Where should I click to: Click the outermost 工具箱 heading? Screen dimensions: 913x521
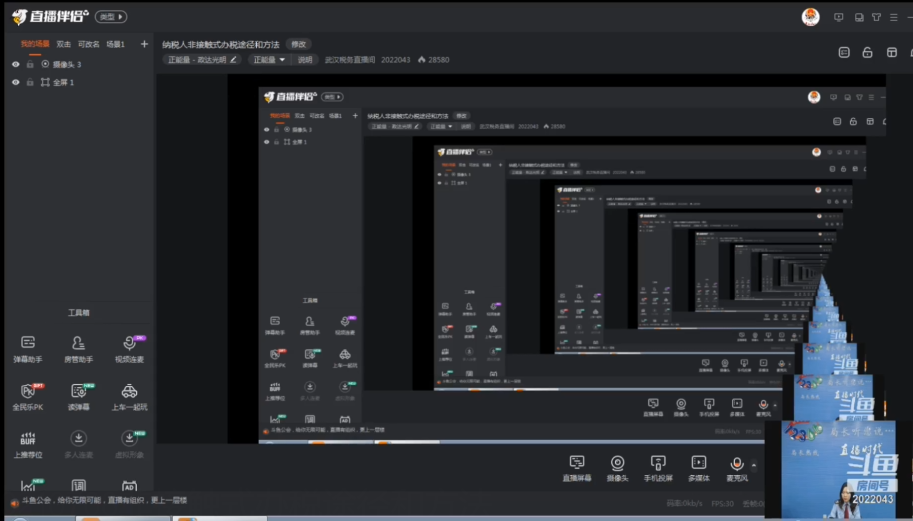(79, 313)
